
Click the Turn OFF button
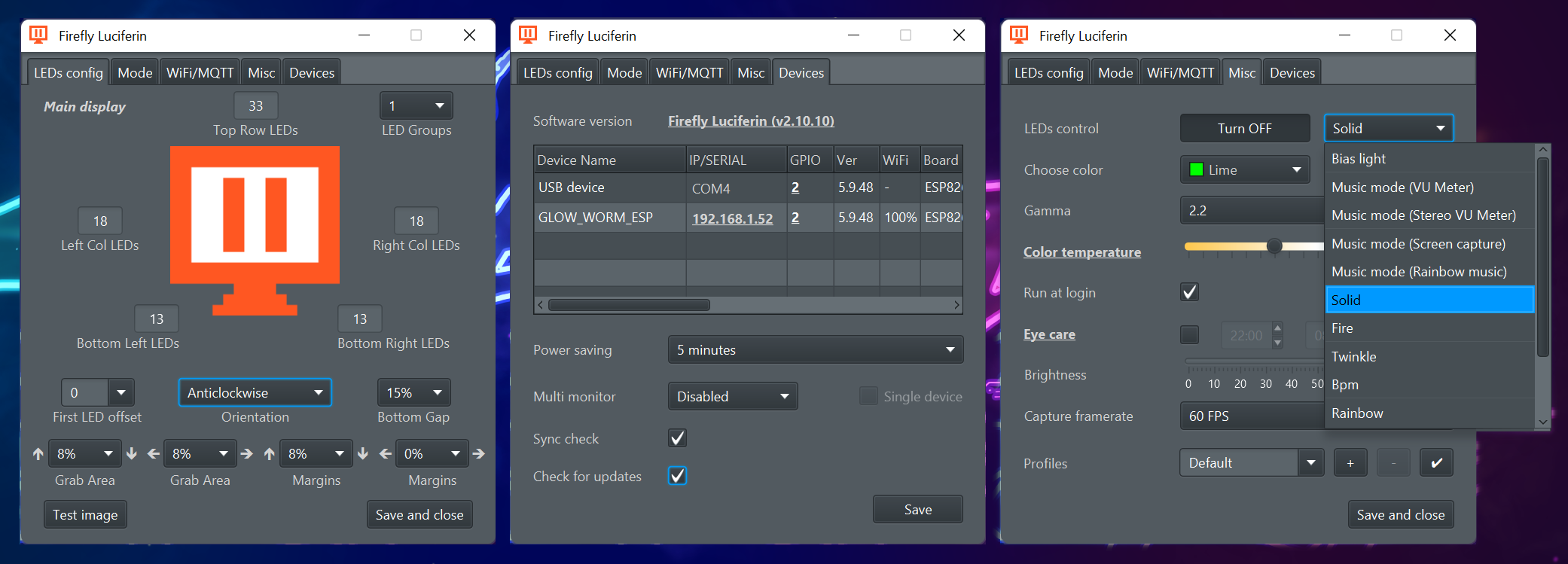coord(1245,128)
